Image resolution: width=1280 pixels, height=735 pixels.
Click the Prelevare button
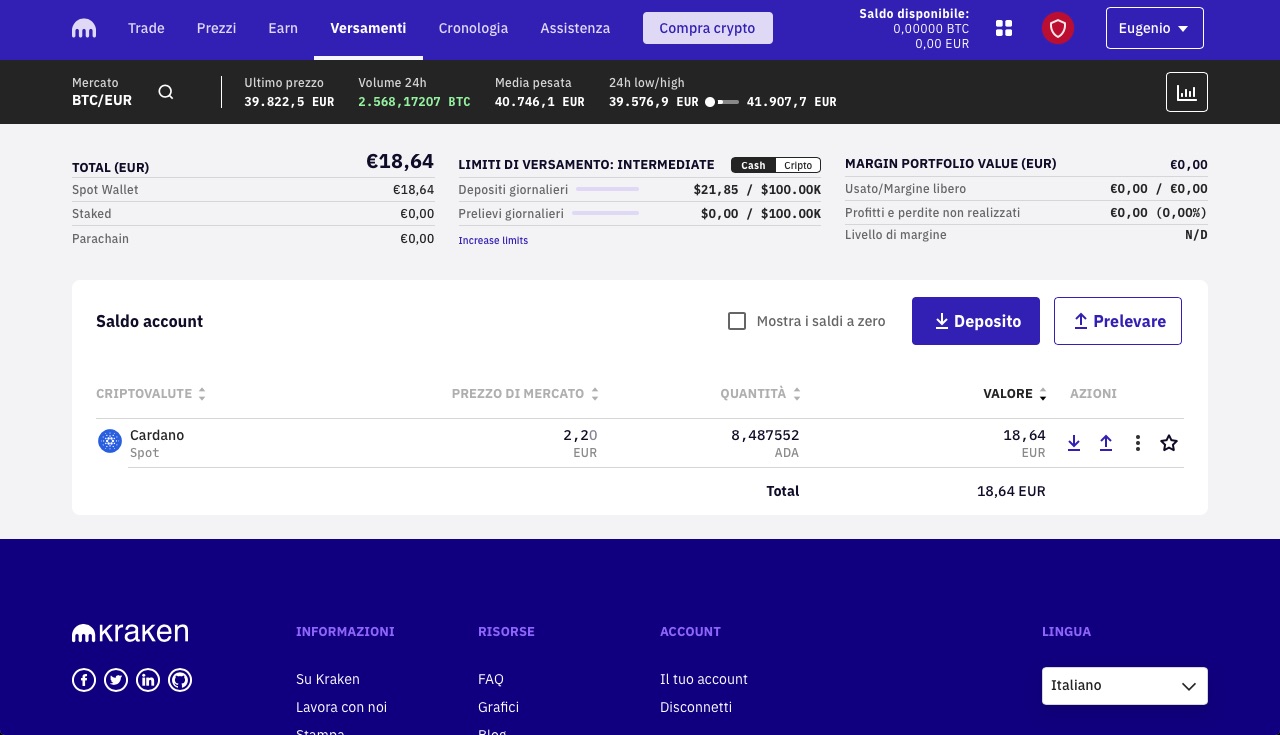pos(1118,321)
